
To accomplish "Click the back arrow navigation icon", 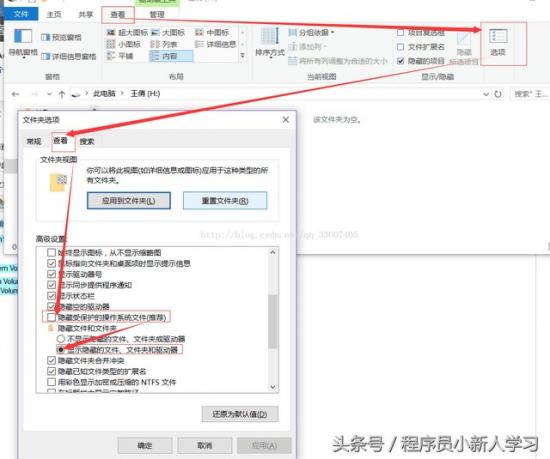I will (15, 94).
